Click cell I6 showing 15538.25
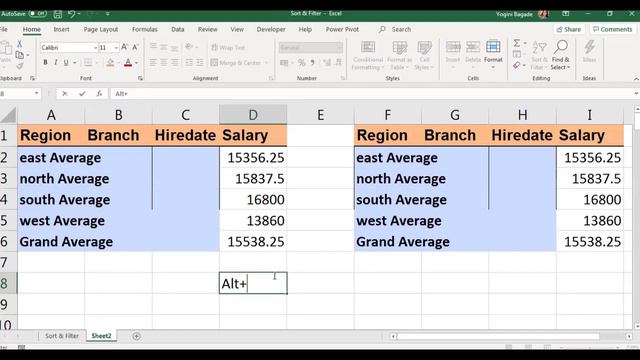Screen dimensions: 640x360 tap(590, 242)
